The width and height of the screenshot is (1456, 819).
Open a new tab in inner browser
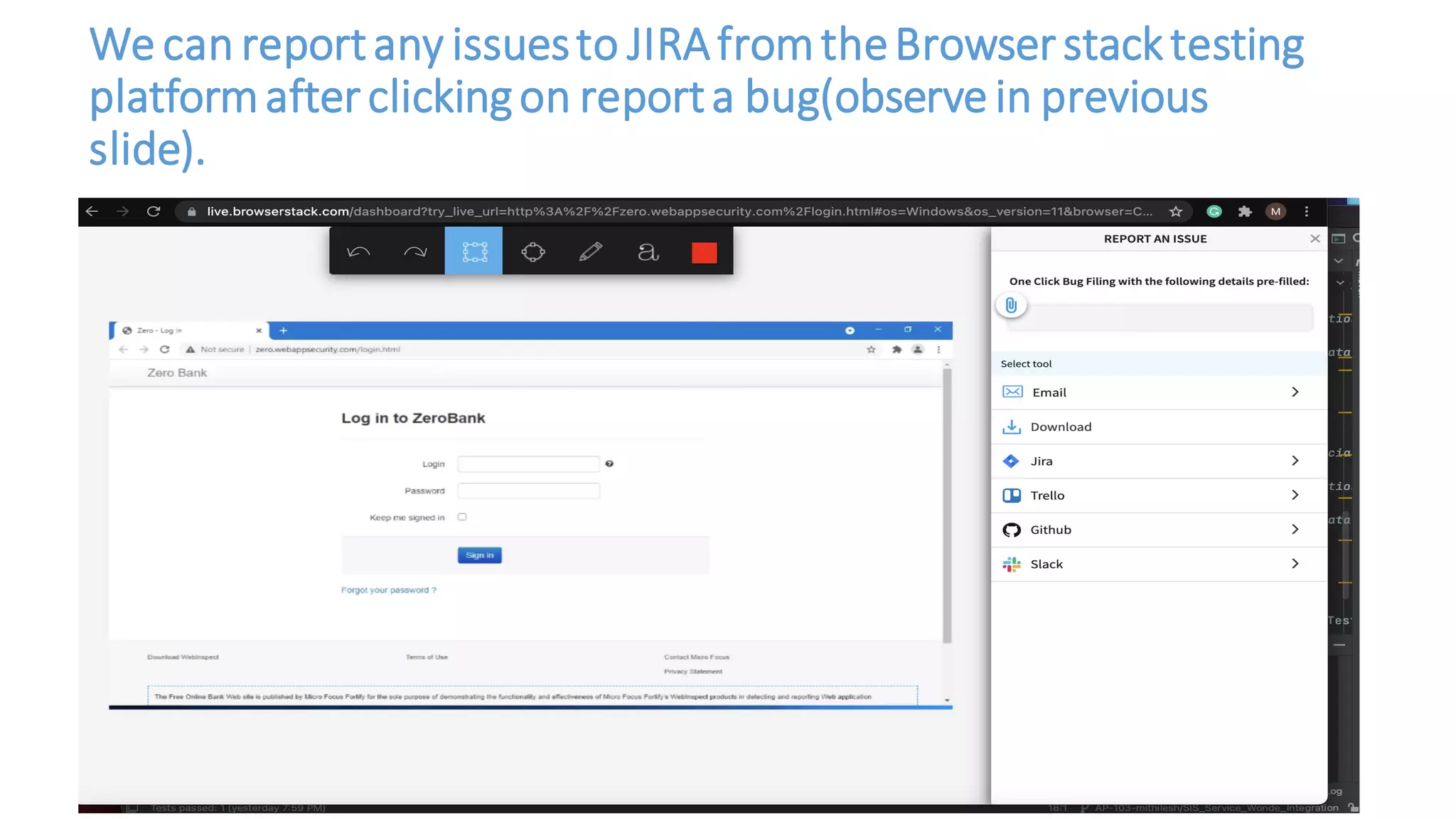coord(283,331)
